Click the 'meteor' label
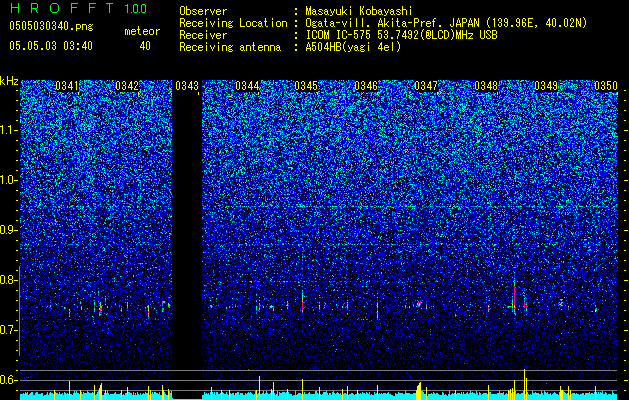The image size is (629, 400). 142,31
